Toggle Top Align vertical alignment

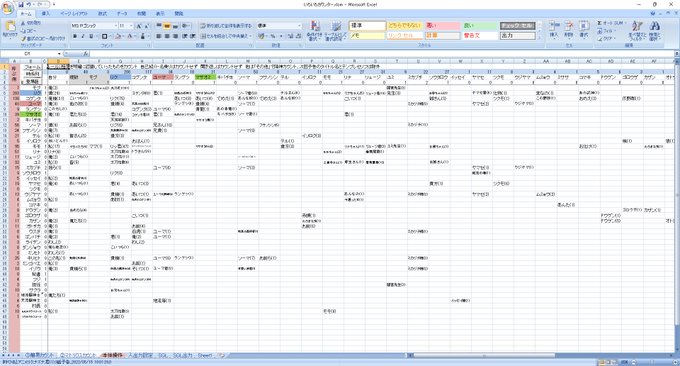click(159, 26)
